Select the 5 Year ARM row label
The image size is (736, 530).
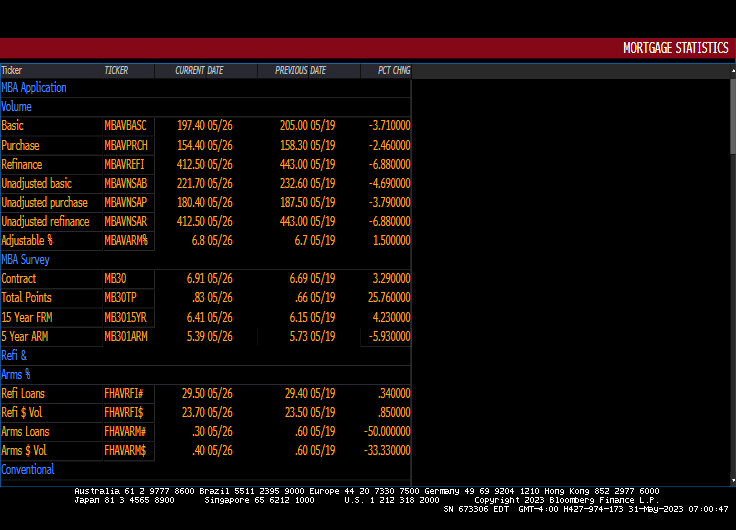click(x=24, y=337)
